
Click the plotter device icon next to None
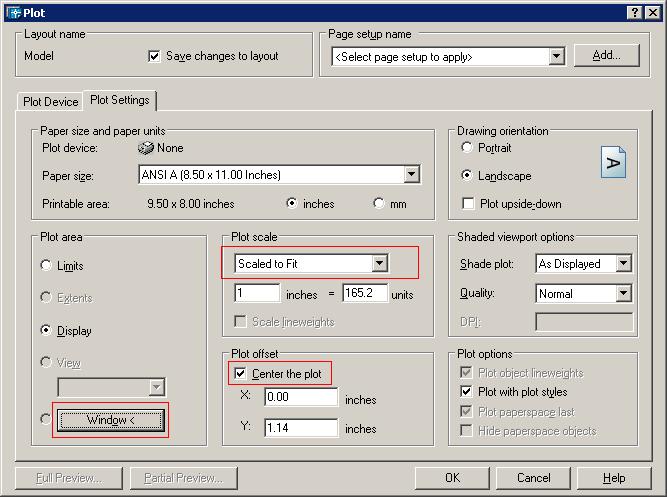(146, 148)
